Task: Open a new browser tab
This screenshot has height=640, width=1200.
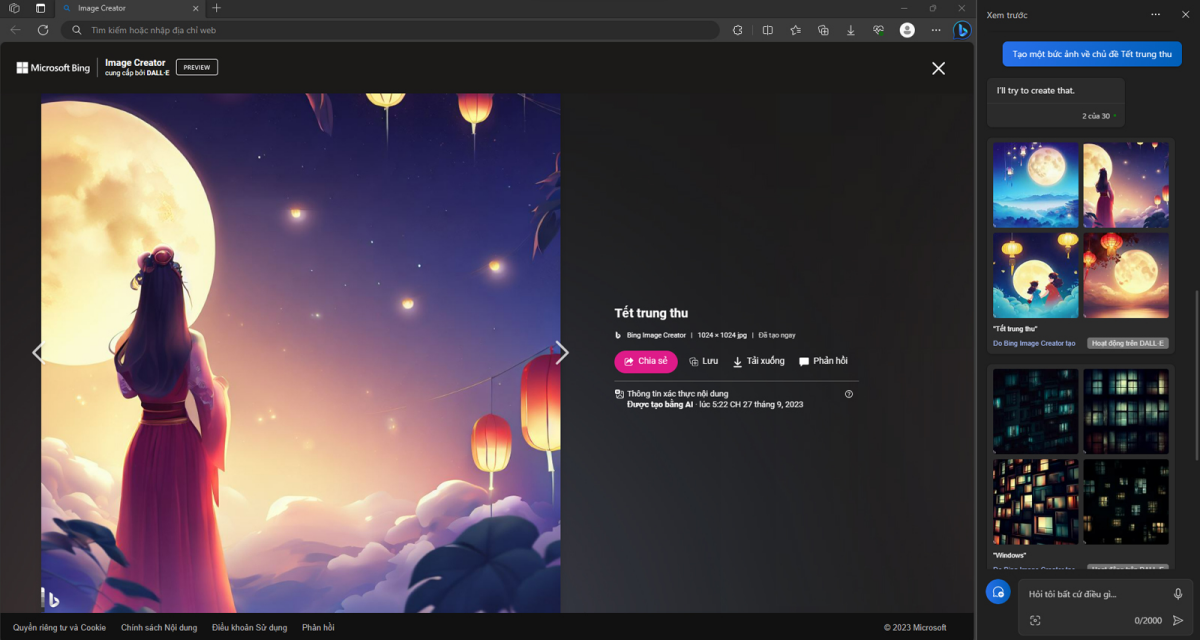Action: click(216, 8)
